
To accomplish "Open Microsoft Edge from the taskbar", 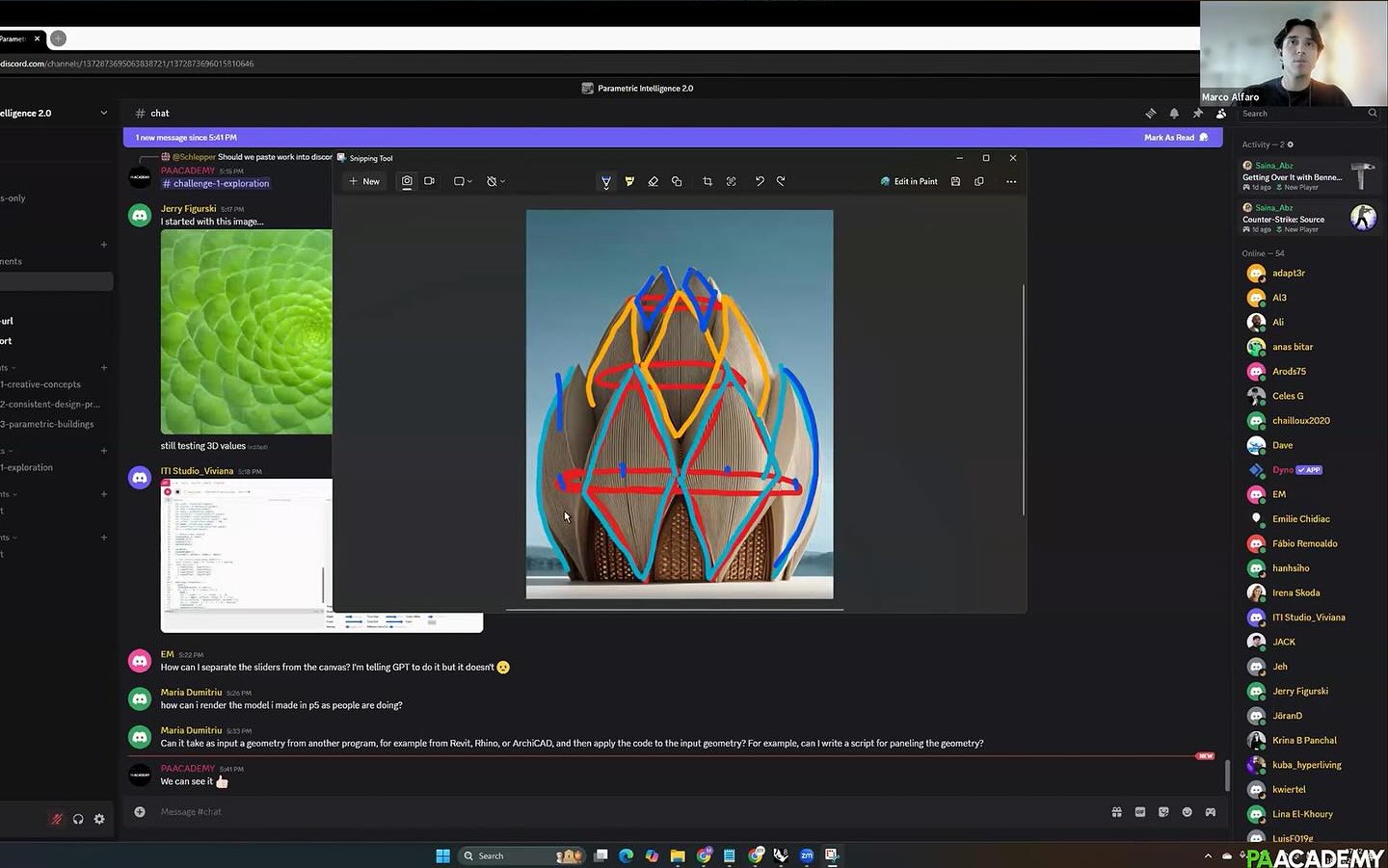I will [x=626, y=855].
